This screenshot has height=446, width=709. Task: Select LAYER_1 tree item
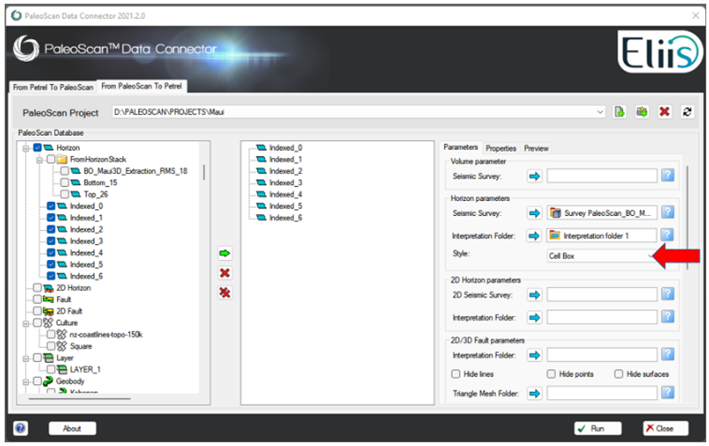click(x=85, y=370)
